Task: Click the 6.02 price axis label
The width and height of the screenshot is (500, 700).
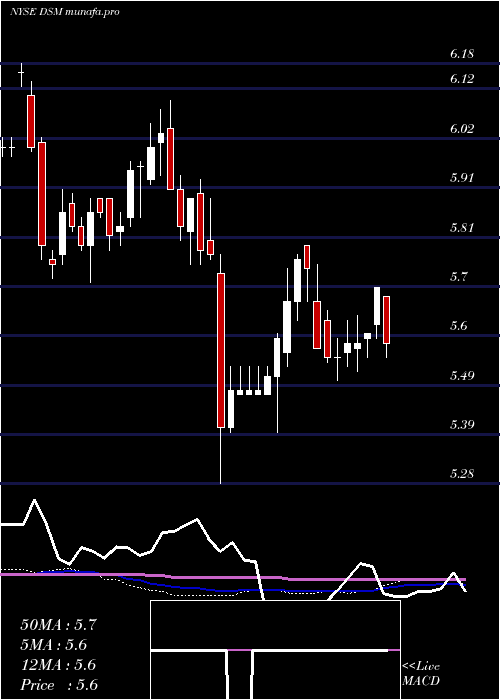Action: point(461,129)
